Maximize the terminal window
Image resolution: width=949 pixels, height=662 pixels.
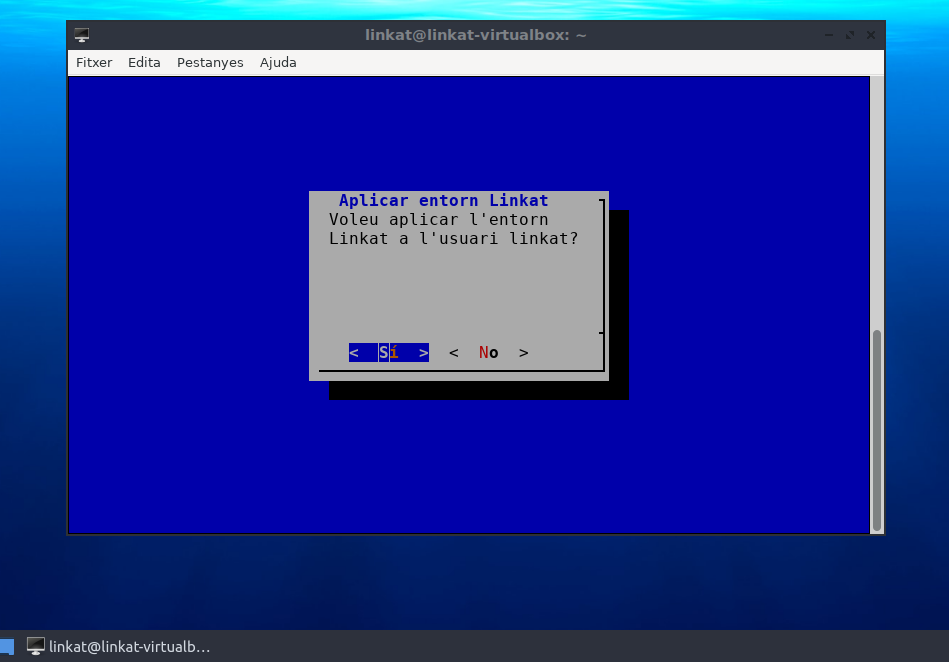pyautogui.click(x=851, y=35)
